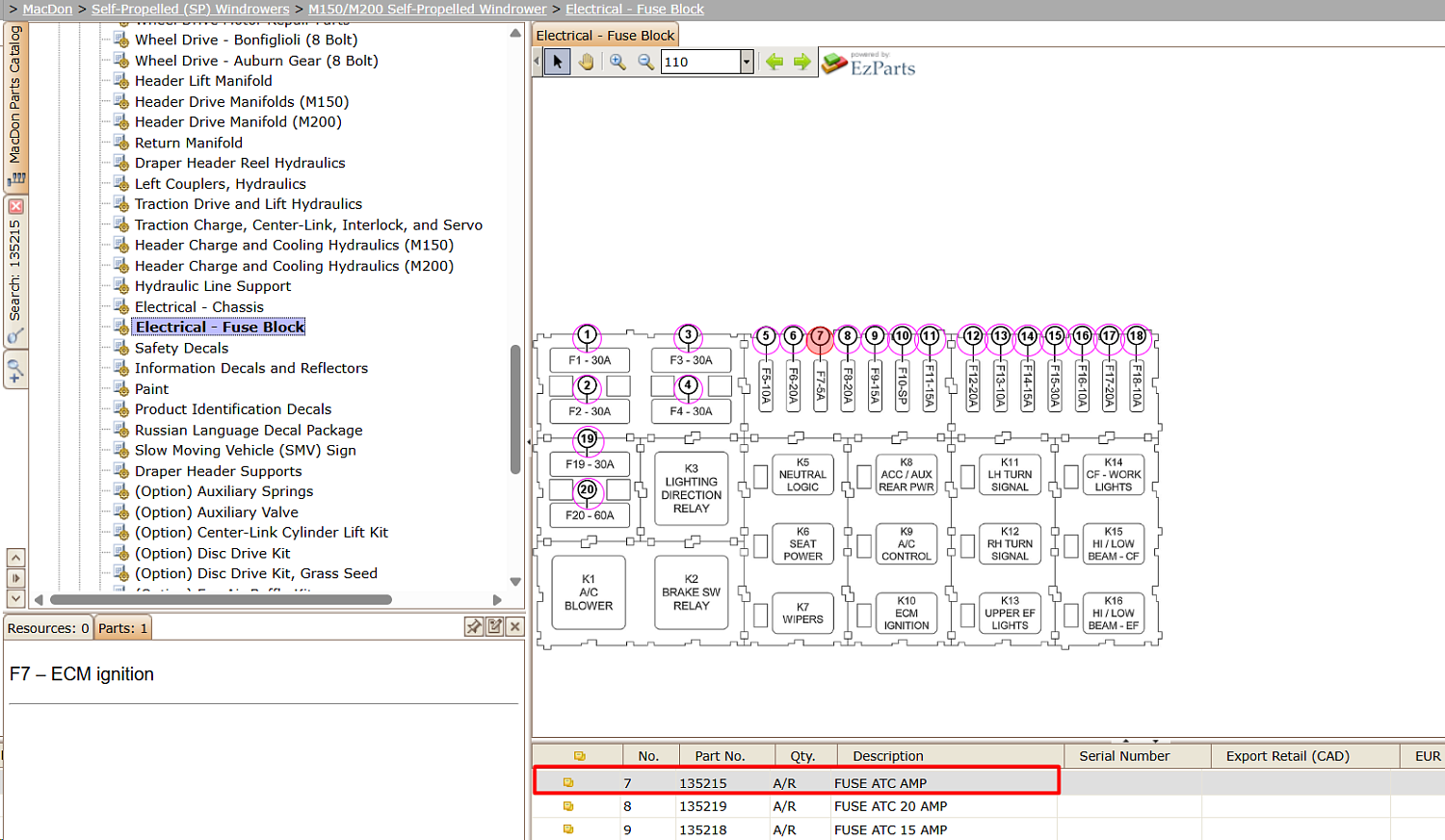This screenshot has height=840, width=1445.
Task: Click the tree panel horizontal scrollbar thumb
Action: tap(221, 599)
